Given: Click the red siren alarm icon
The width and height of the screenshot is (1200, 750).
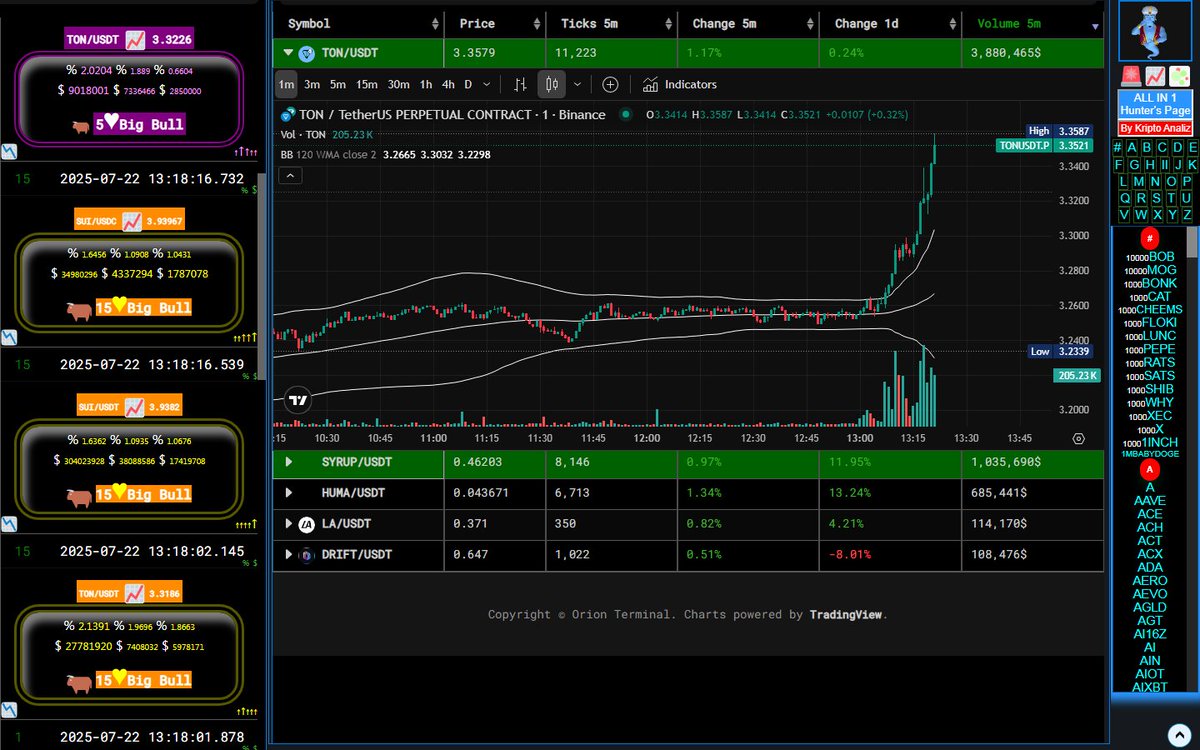Looking at the screenshot, I should coord(1129,76).
